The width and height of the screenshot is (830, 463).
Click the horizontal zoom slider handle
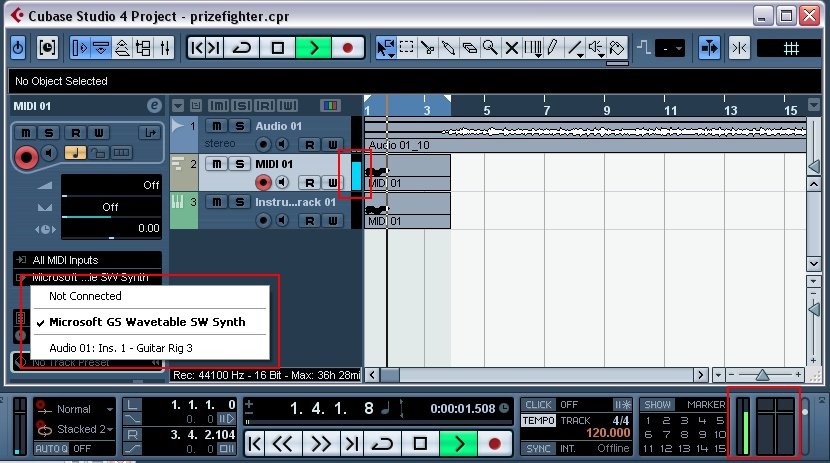tap(762, 375)
